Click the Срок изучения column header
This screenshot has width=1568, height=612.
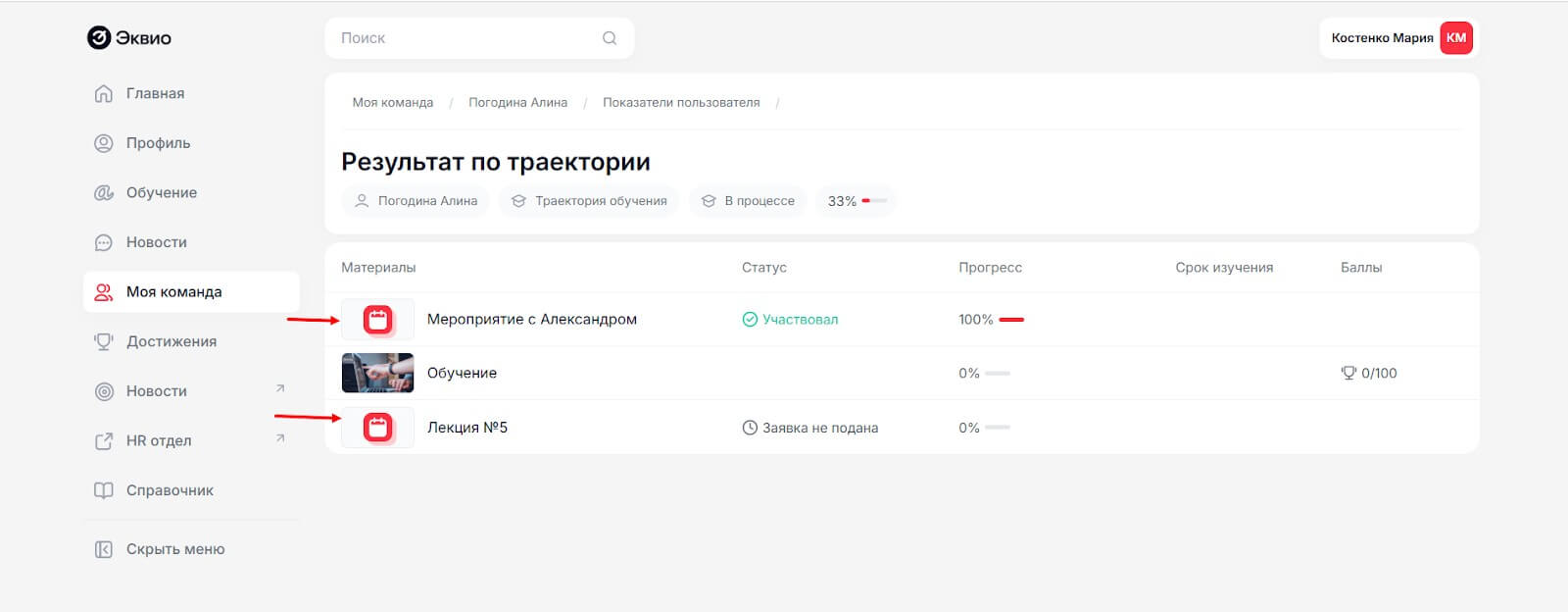[x=1224, y=268]
